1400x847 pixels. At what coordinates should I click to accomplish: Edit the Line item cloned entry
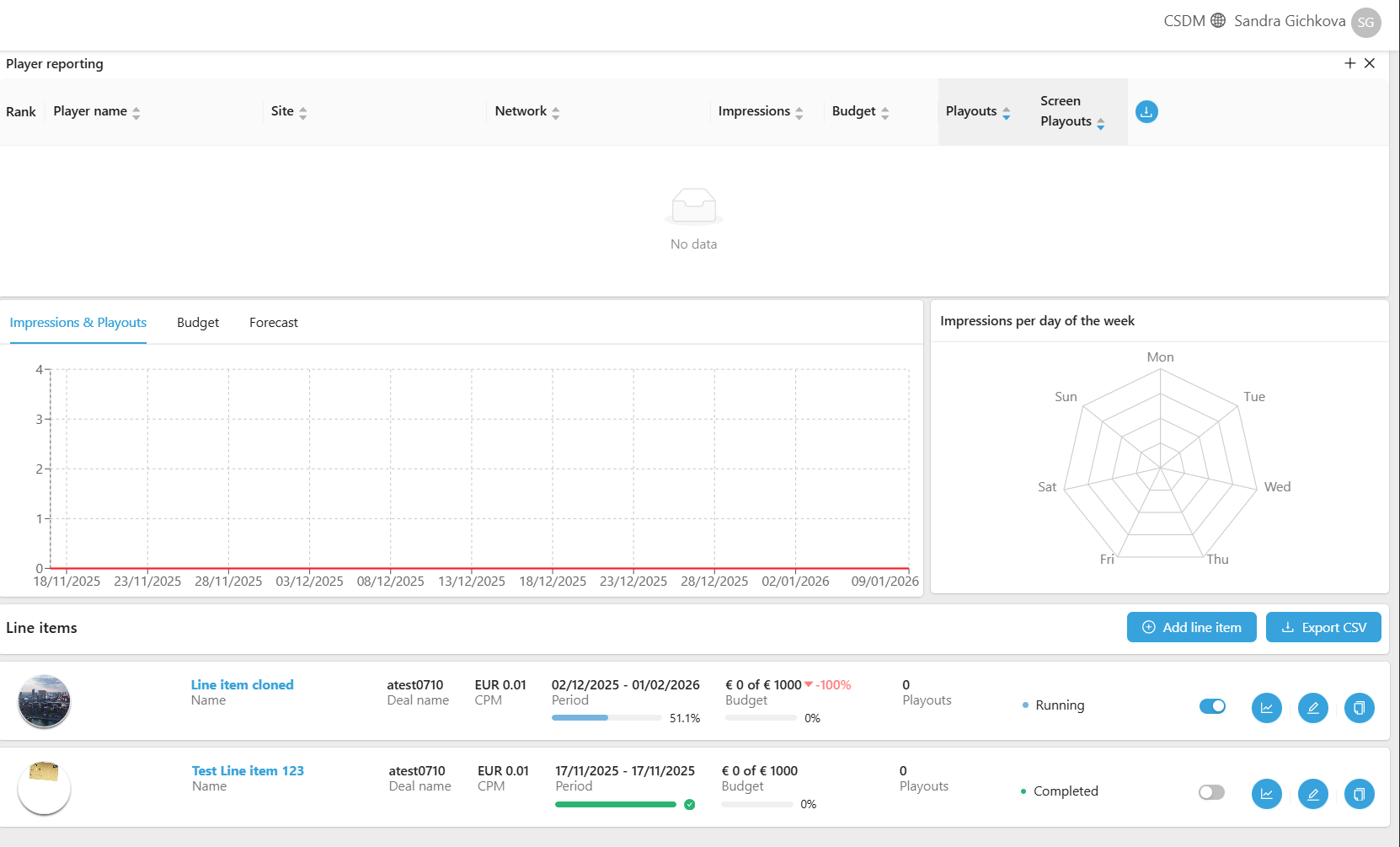coord(1312,708)
